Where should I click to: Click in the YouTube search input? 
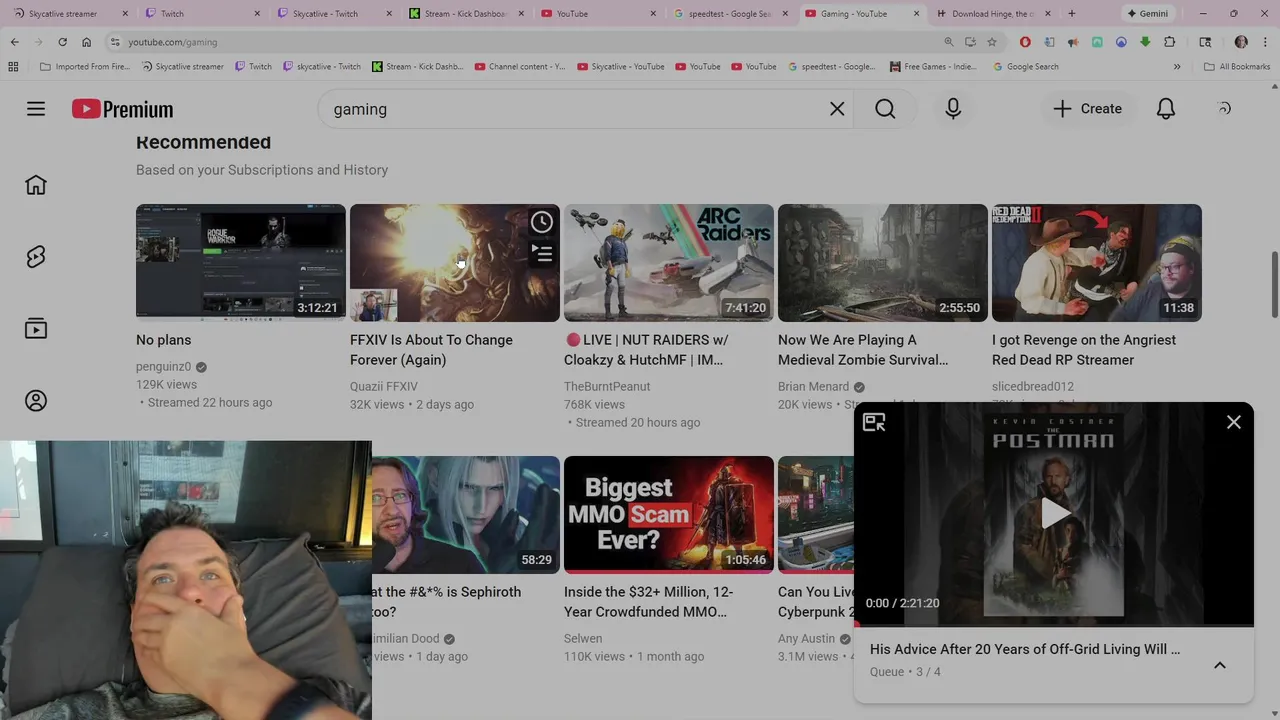pyautogui.click(x=575, y=109)
